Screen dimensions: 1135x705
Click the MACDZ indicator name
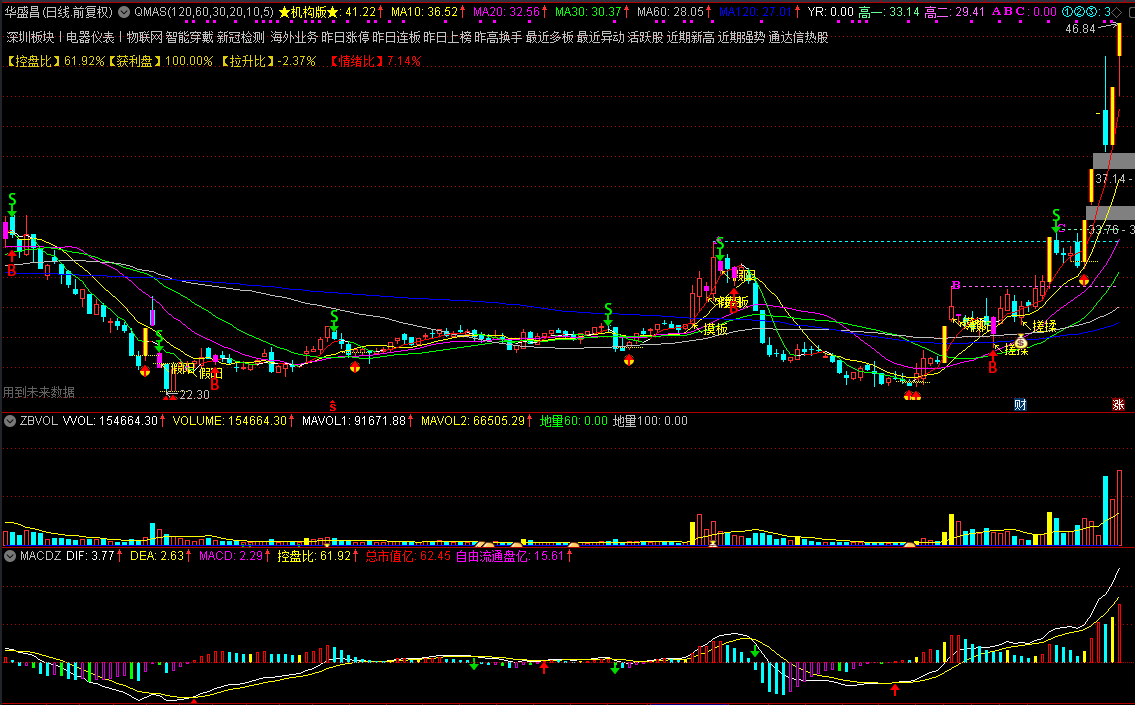[x=41, y=556]
